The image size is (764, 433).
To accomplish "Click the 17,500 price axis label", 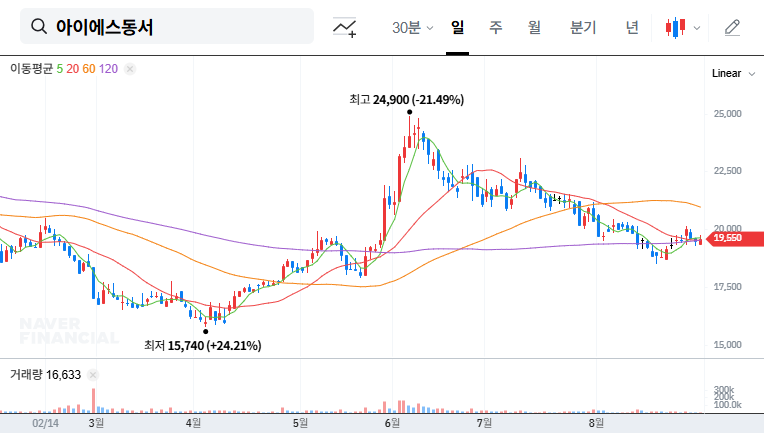I will [727, 287].
